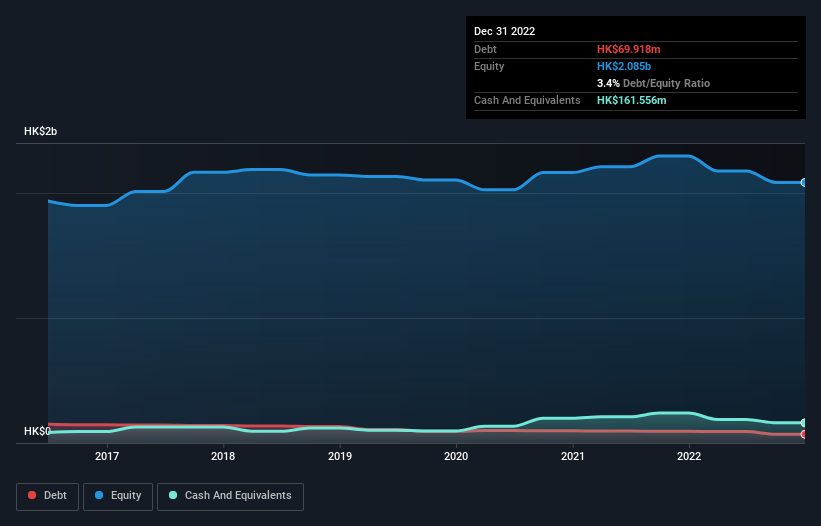Screen dimensions: 821x526
Task: Click the Dec 31 2022 tooltip date
Action: [x=505, y=31]
